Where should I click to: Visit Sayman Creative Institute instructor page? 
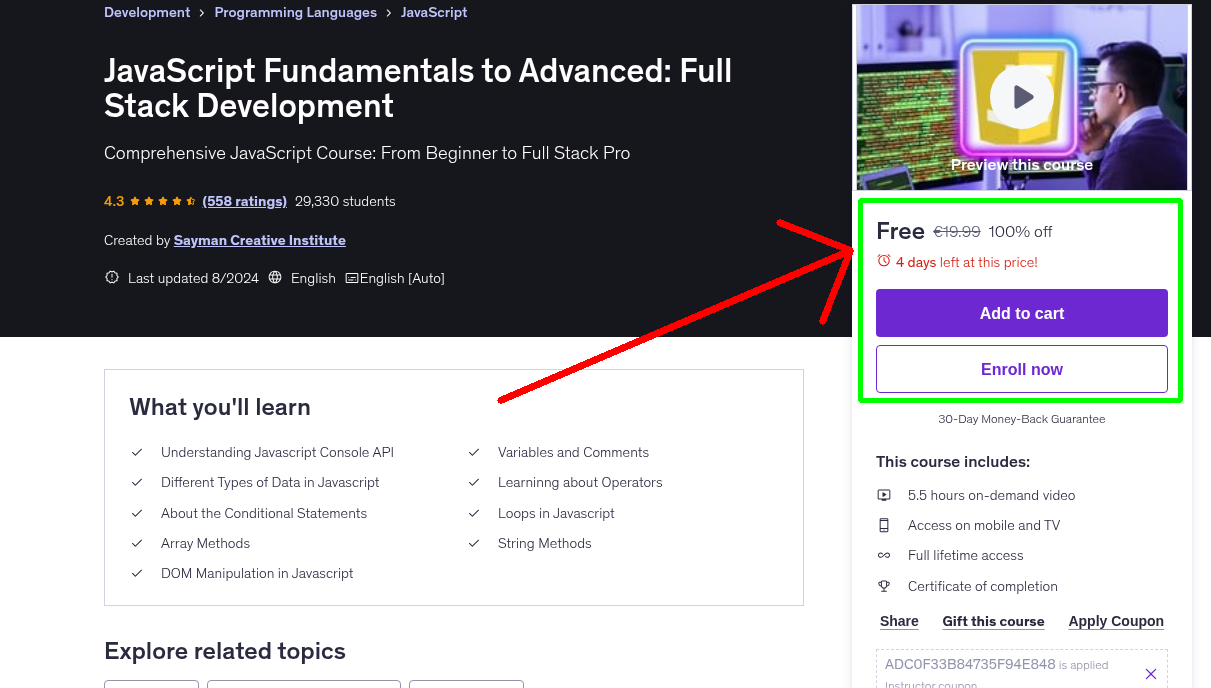point(260,240)
